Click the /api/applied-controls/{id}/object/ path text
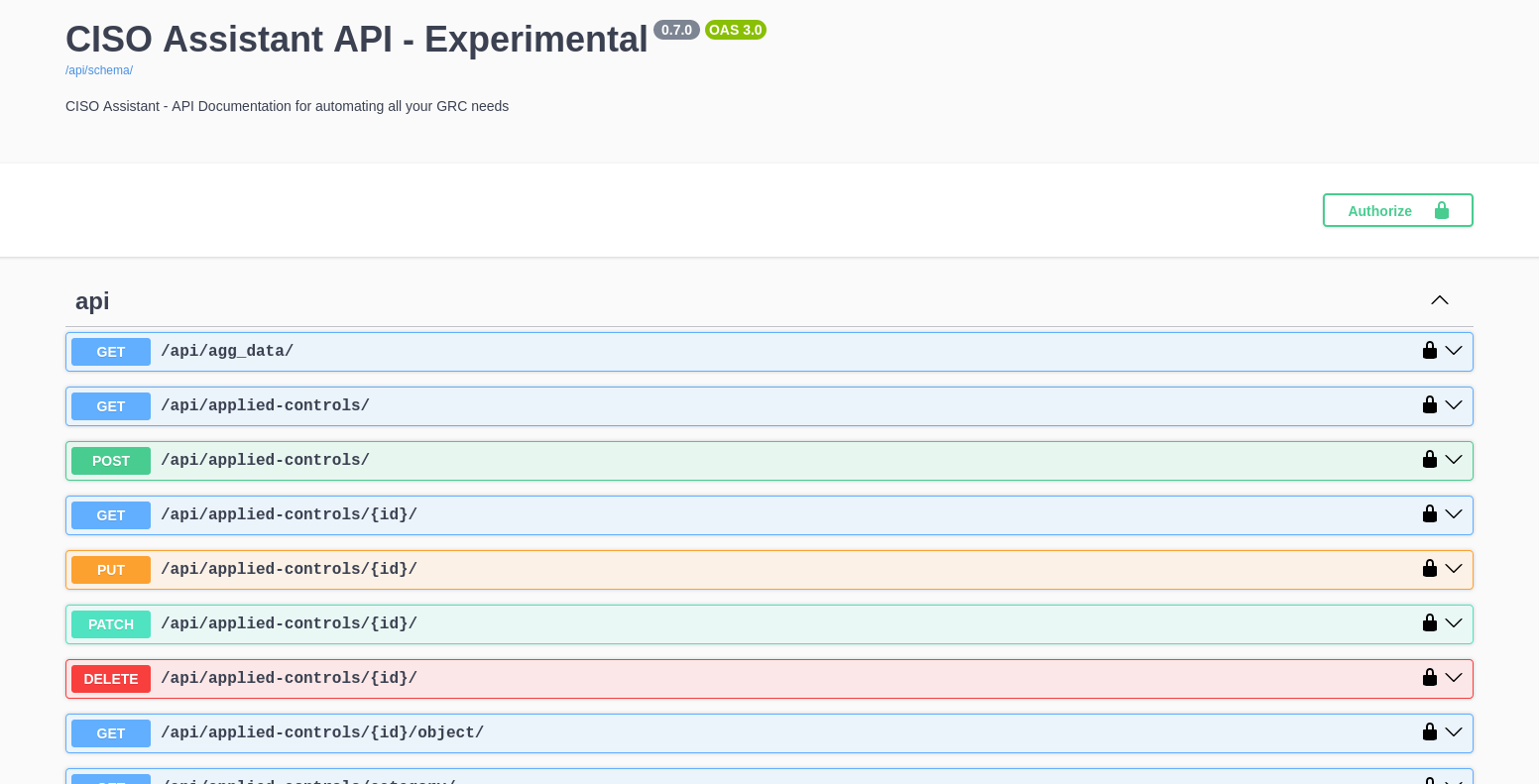Screen dimensions: 1539x784 [322, 733]
